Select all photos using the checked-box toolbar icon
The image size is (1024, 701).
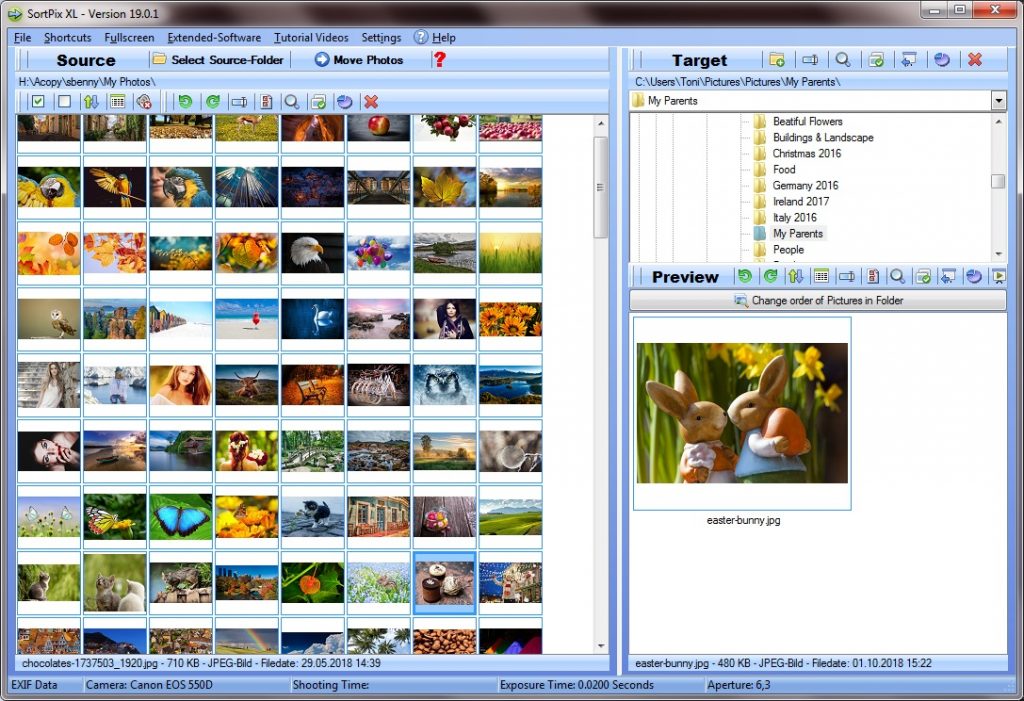click(x=38, y=101)
